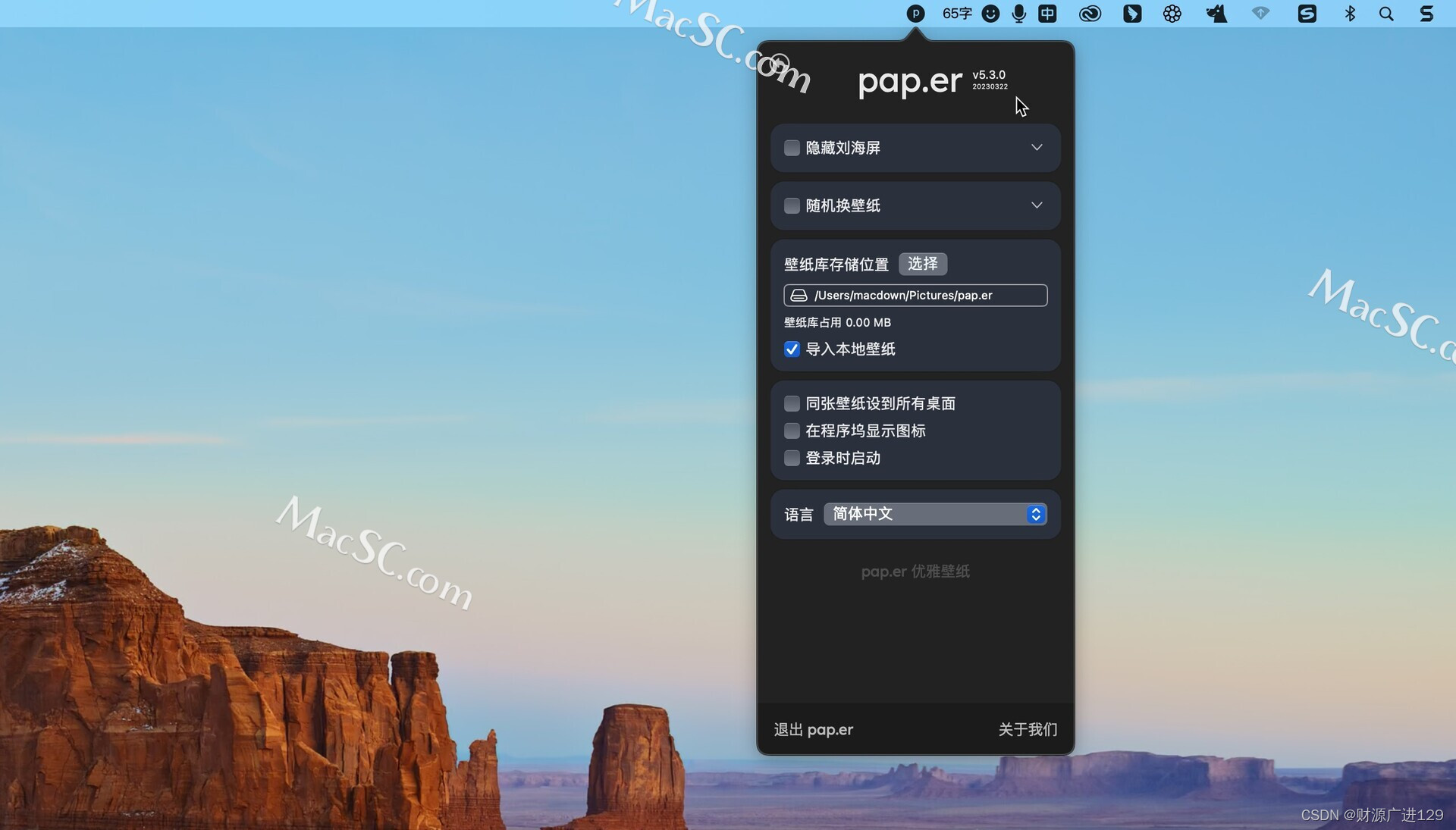1456x830 pixels.
Task: Click the rounded square S icon in menu bar
Action: coord(1307,14)
